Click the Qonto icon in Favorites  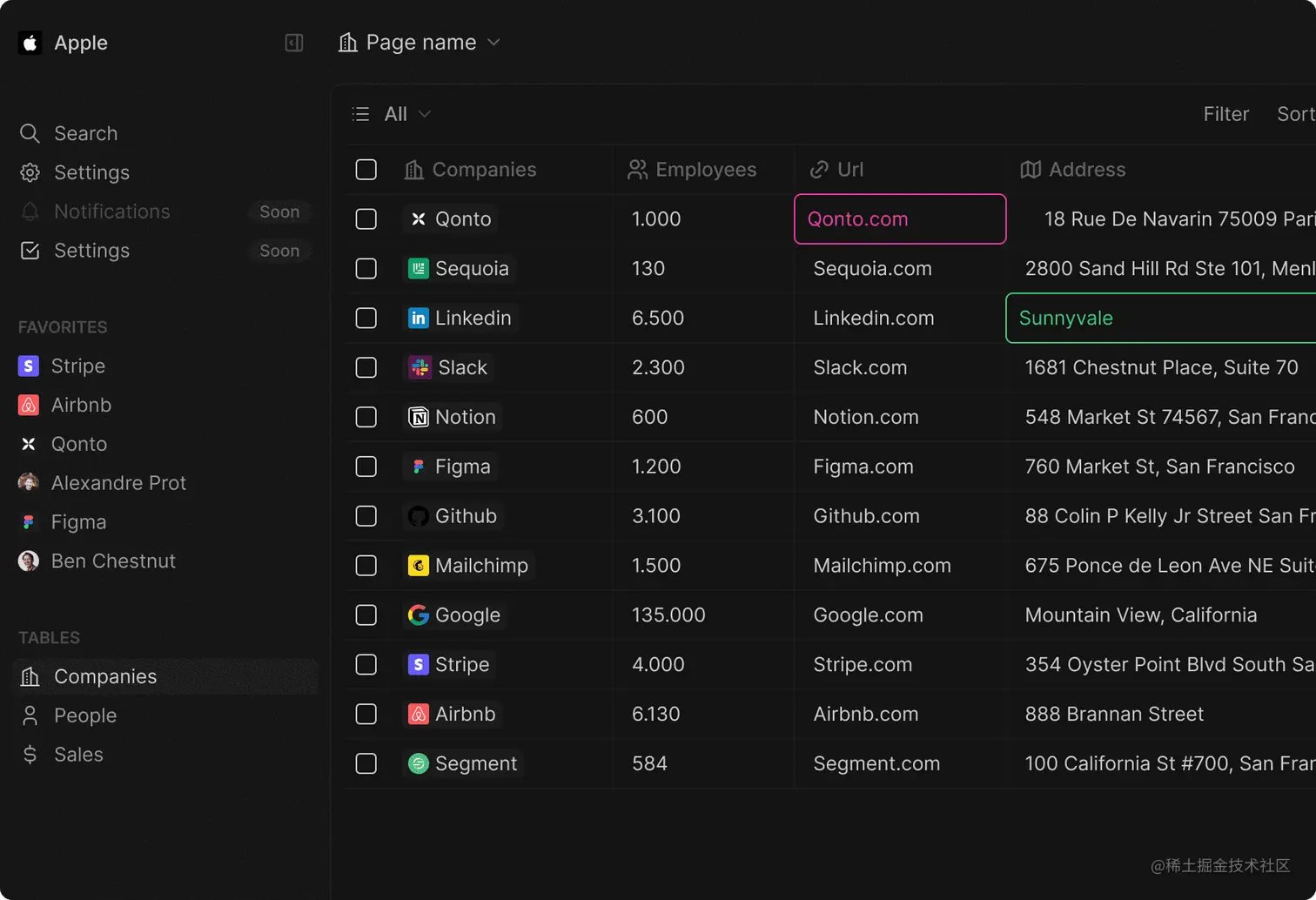point(29,444)
